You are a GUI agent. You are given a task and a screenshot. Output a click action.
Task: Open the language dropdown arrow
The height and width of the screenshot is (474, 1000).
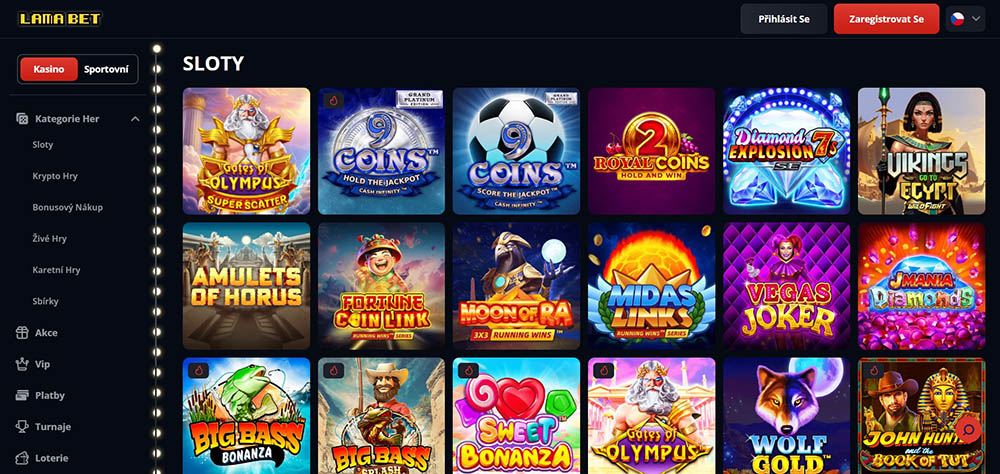pyautogui.click(x=976, y=19)
